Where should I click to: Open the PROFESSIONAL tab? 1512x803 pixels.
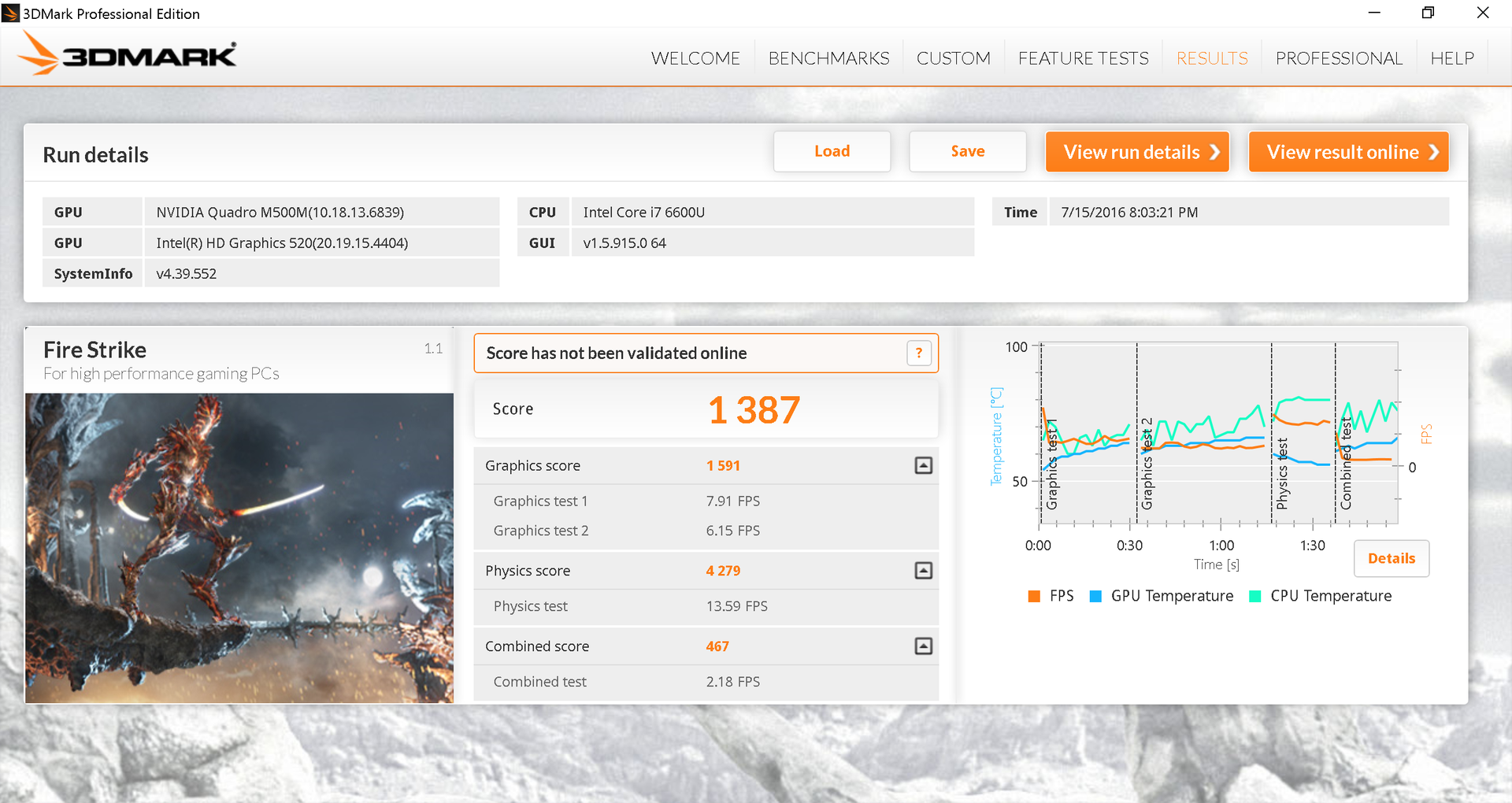[x=1339, y=58]
